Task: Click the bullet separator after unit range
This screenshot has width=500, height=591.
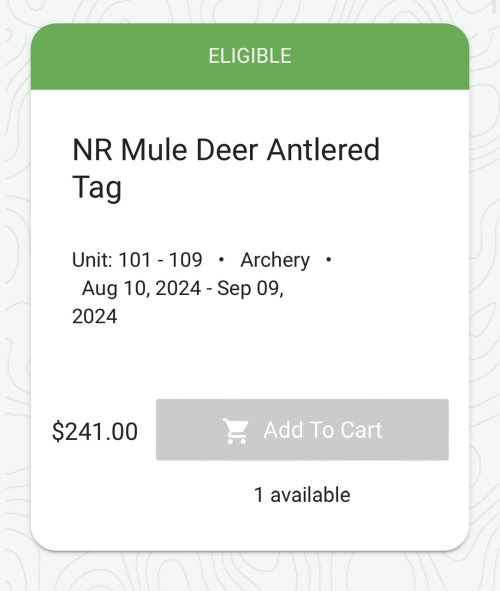Action: tap(221, 260)
